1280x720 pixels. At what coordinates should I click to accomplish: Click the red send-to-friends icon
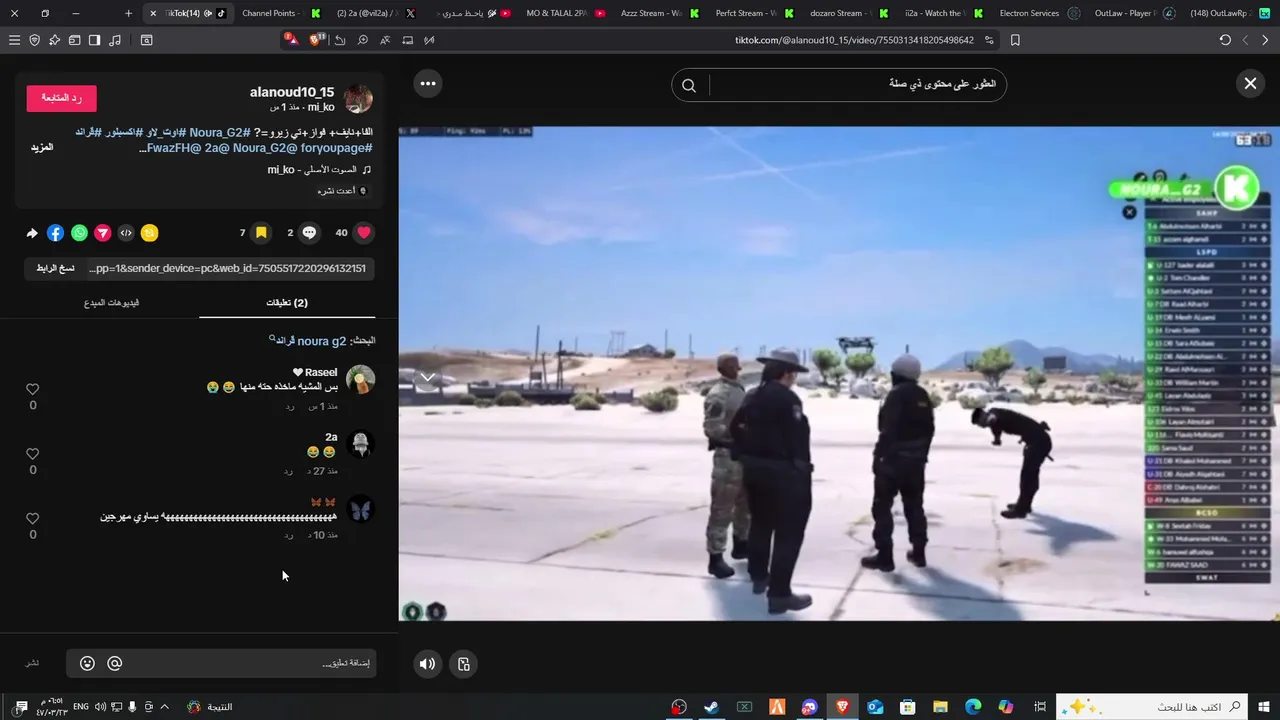point(103,233)
